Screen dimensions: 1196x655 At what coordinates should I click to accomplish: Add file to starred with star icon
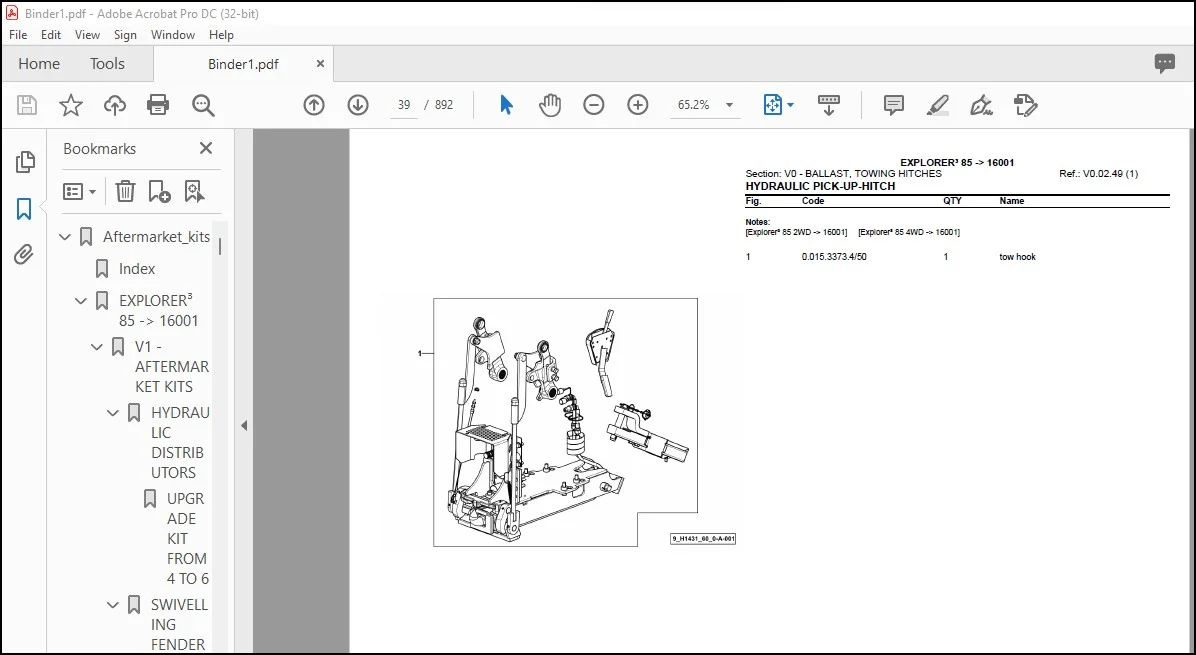coord(71,105)
